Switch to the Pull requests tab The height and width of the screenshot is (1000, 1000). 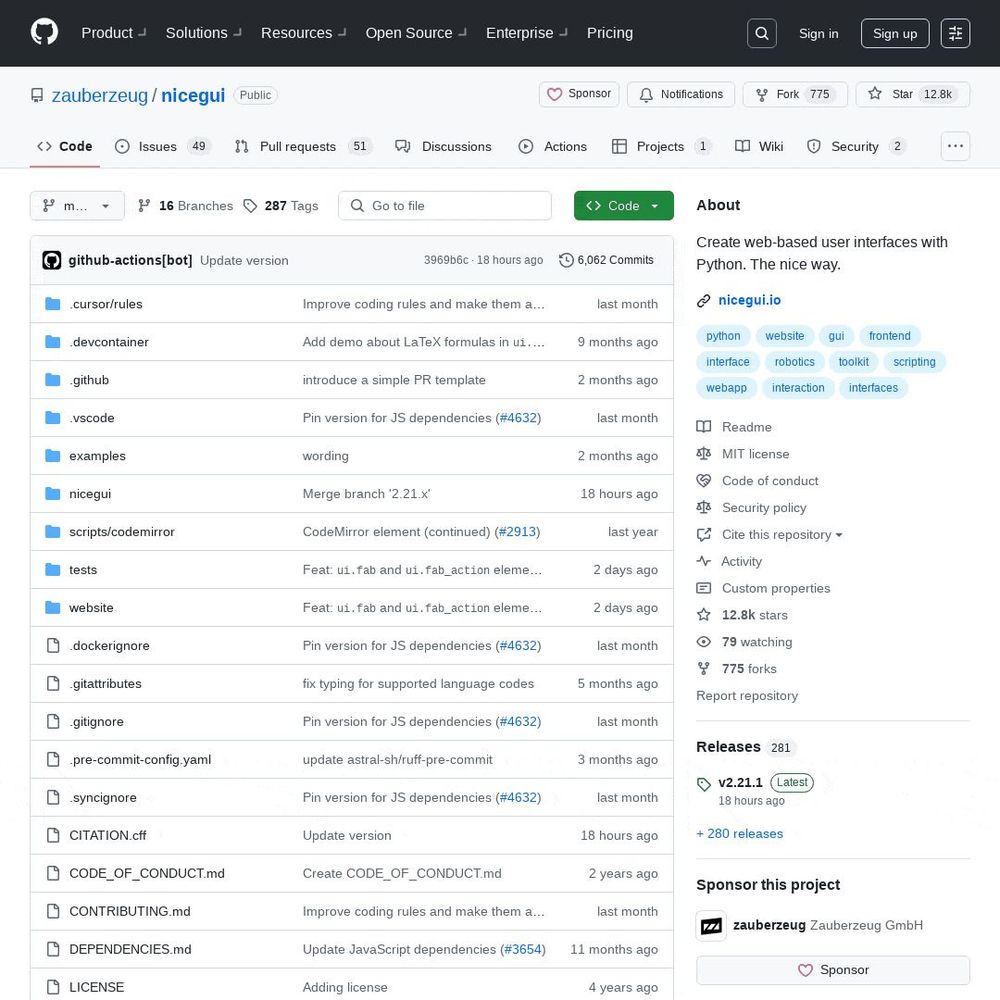(x=304, y=147)
